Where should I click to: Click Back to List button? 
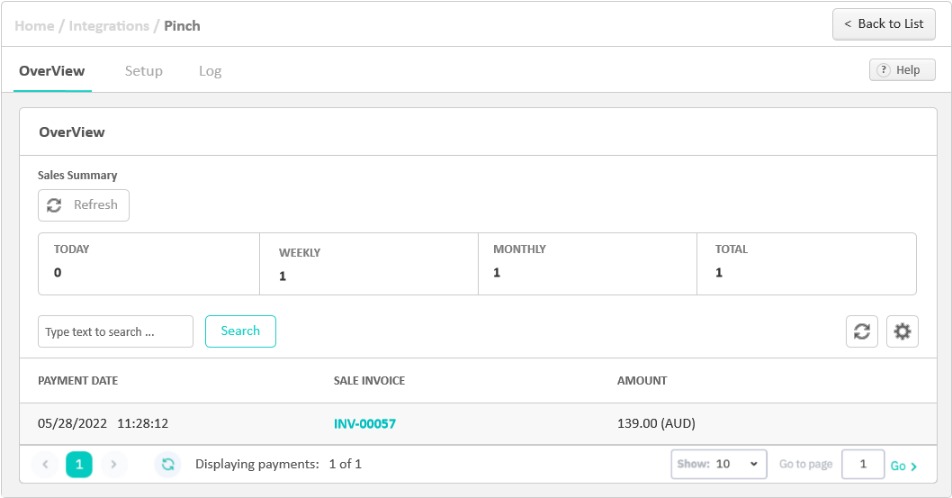point(883,24)
